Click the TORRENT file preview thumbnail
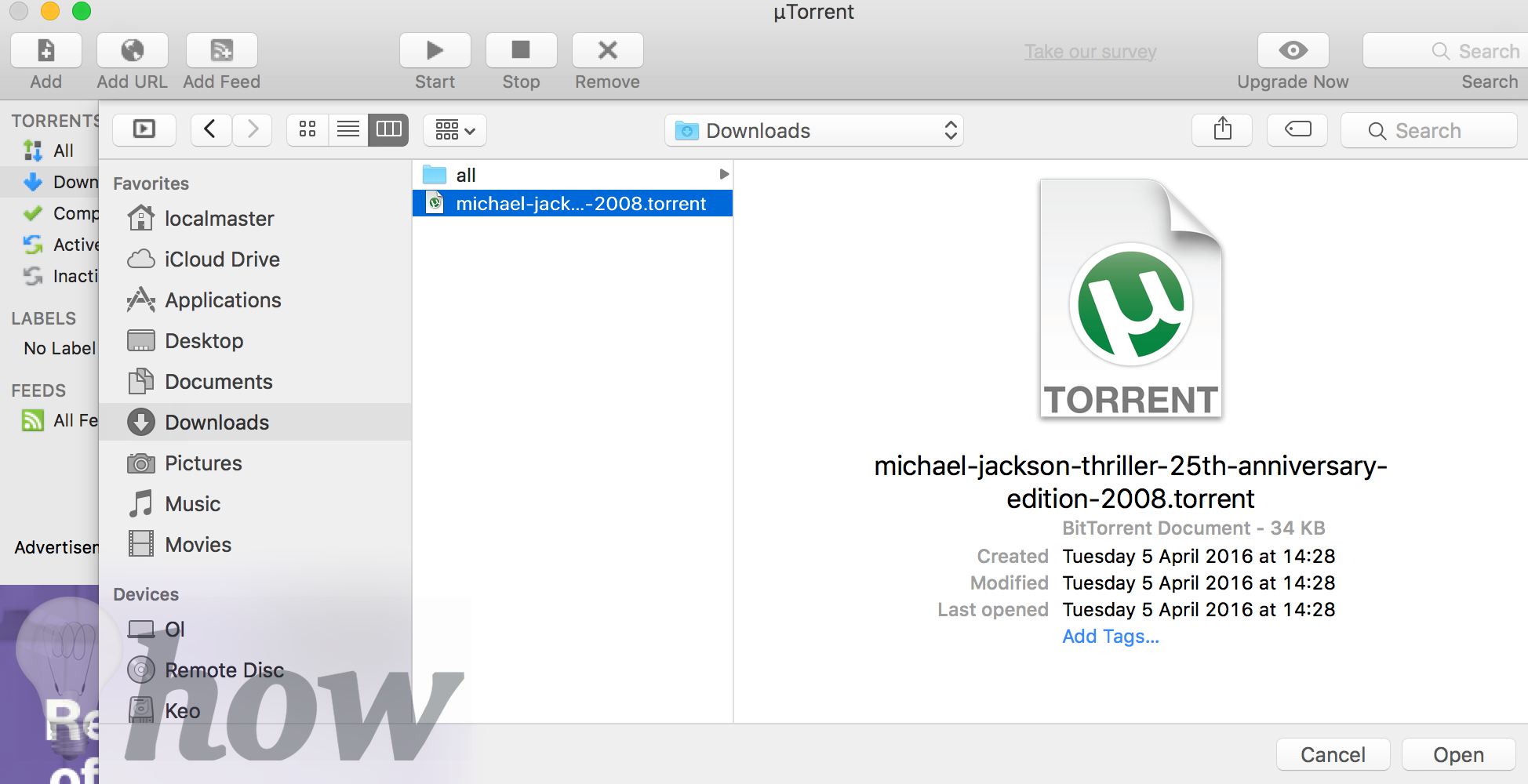This screenshot has width=1528, height=784. tap(1130, 299)
